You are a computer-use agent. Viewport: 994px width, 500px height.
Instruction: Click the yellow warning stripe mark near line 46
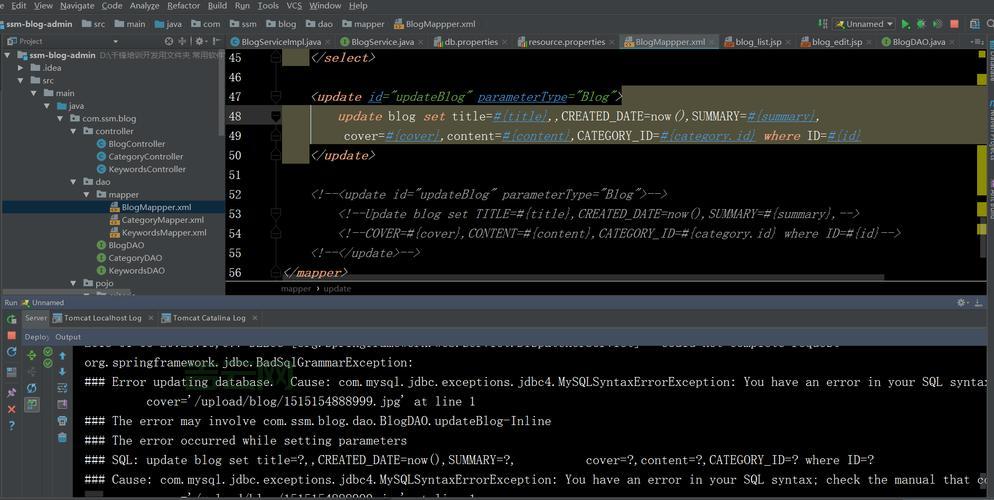[x=982, y=79]
